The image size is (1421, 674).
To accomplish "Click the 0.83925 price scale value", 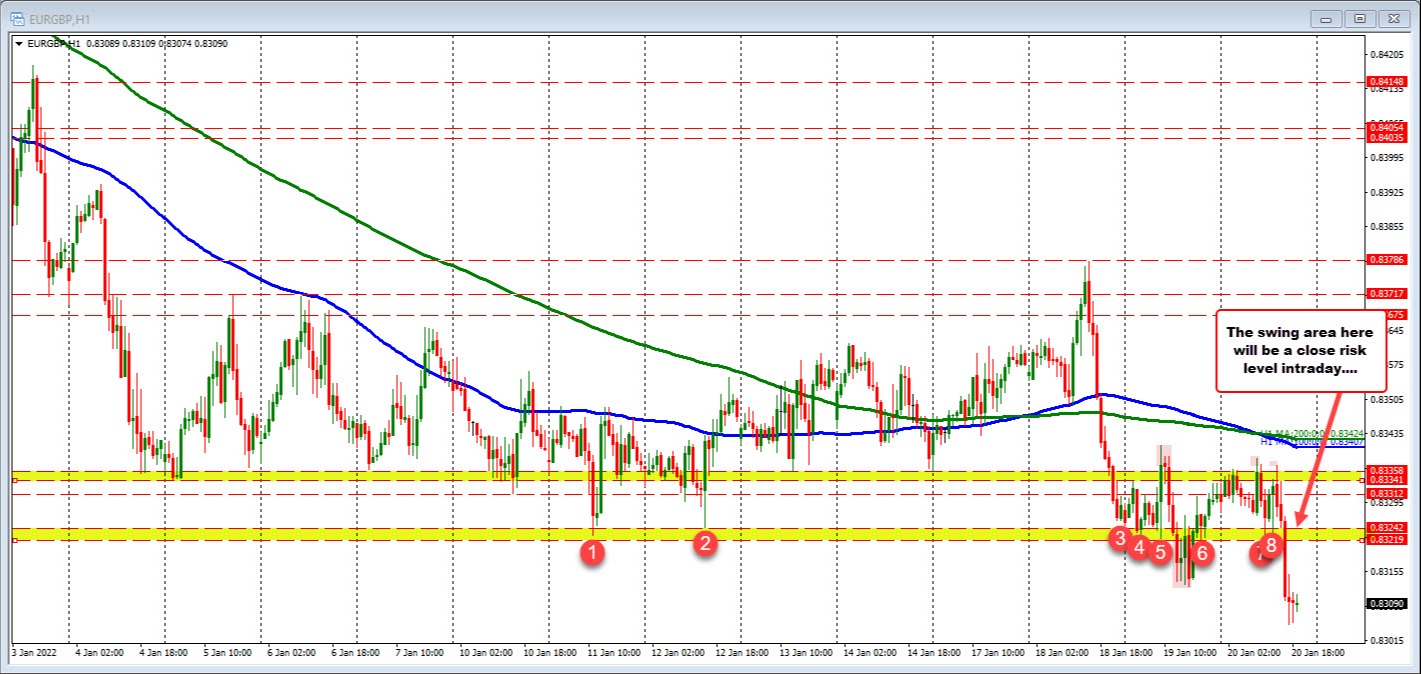I will [1388, 192].
